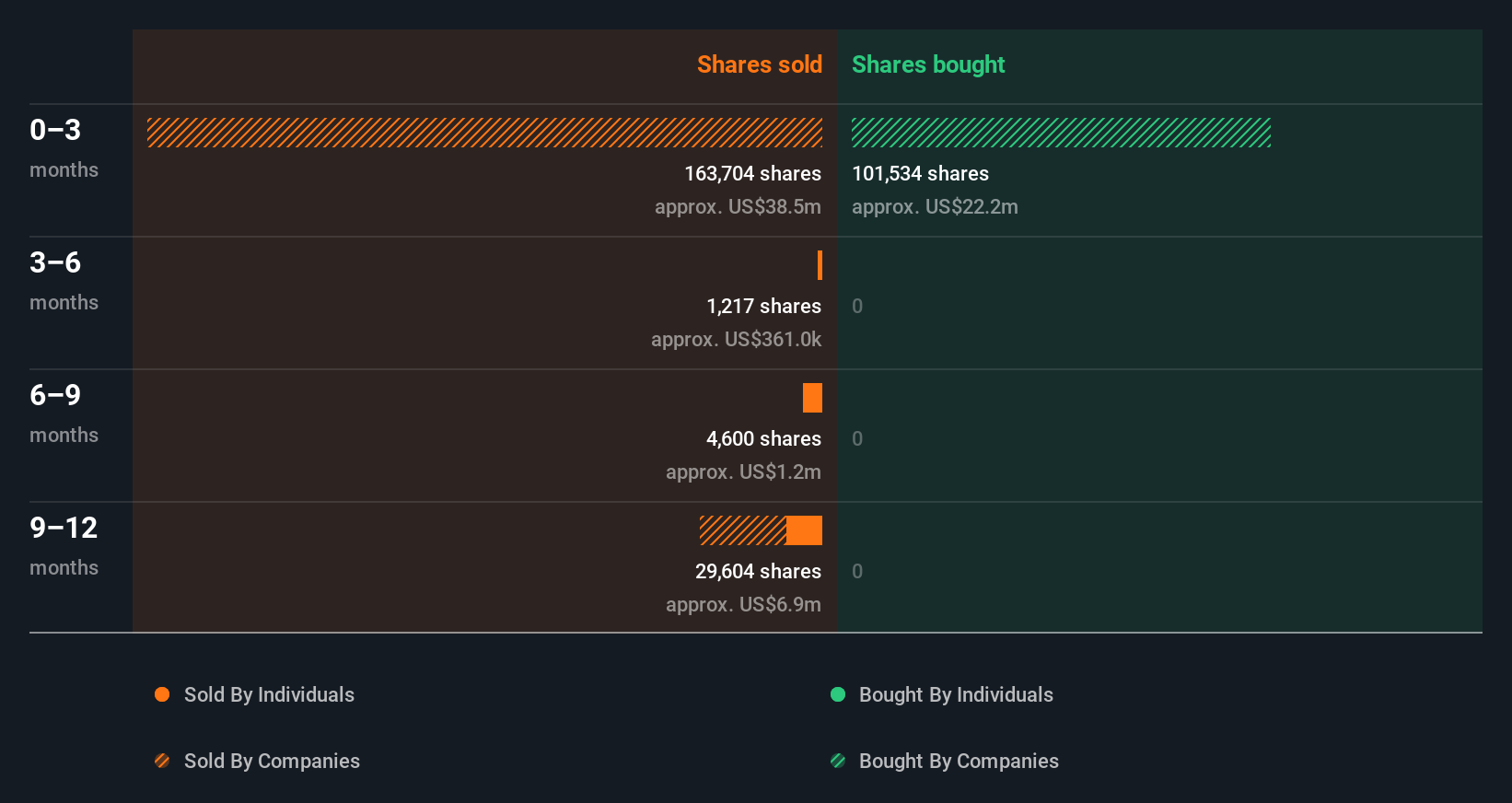Click the Shares bought column header
Screen dimensions: 1512x803
coord(928,64)
